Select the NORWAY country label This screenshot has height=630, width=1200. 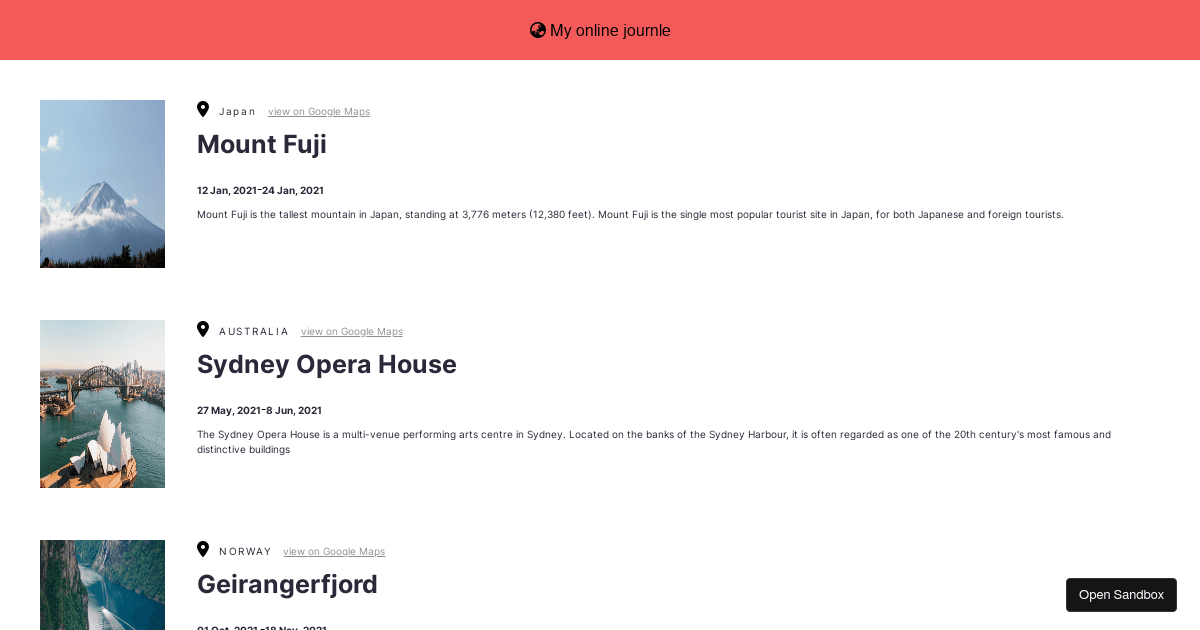click(245, 551)
